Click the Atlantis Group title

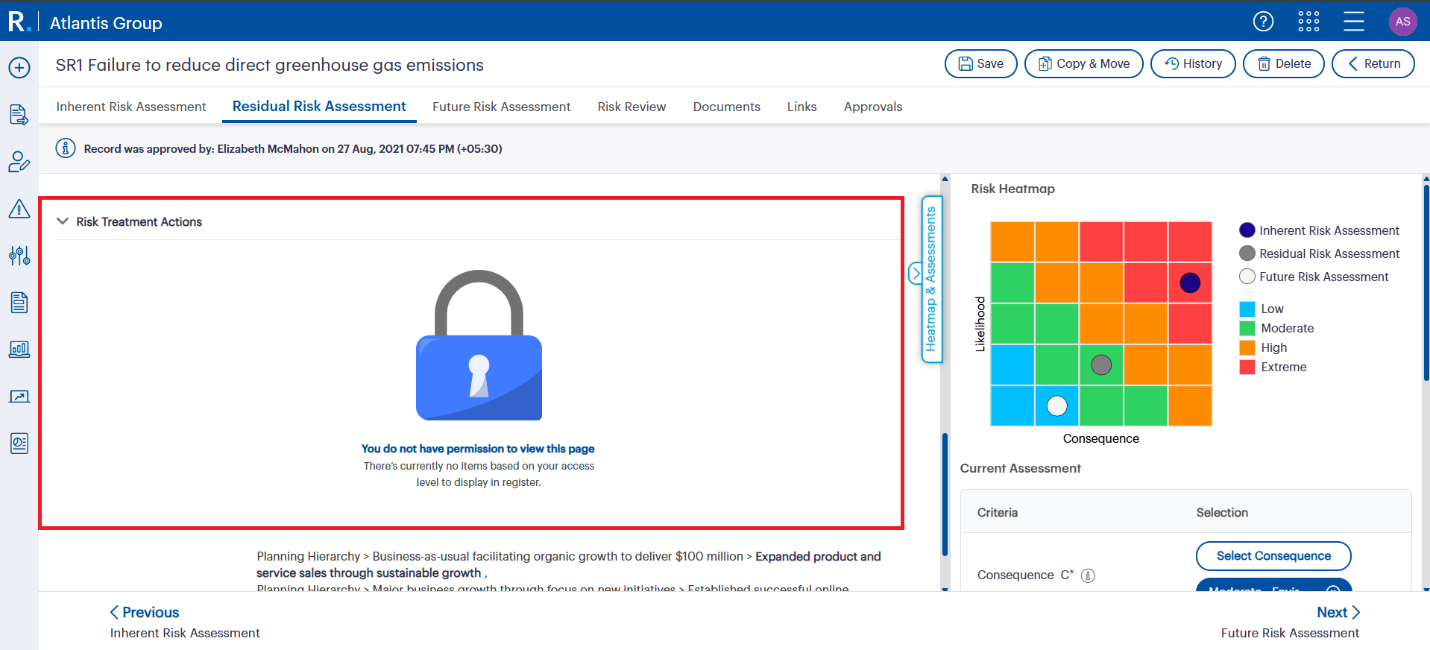pyautogui.click(x=106, y=22)
